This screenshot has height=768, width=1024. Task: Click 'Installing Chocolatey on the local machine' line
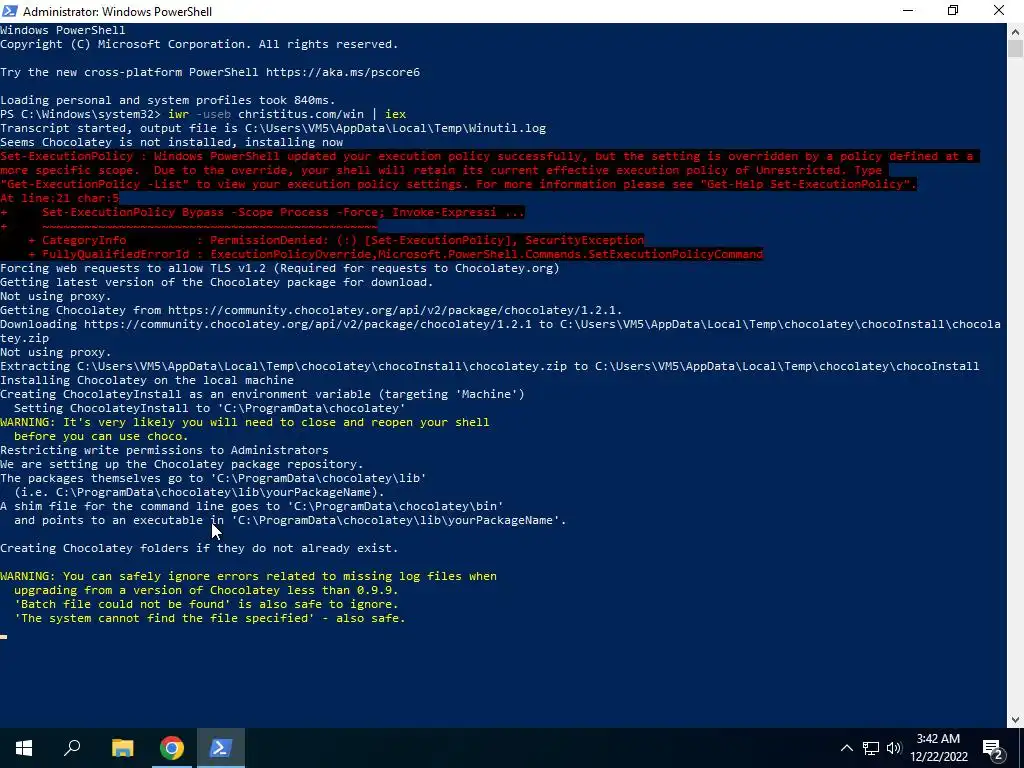pyautogui.click(x=147, y=380)
